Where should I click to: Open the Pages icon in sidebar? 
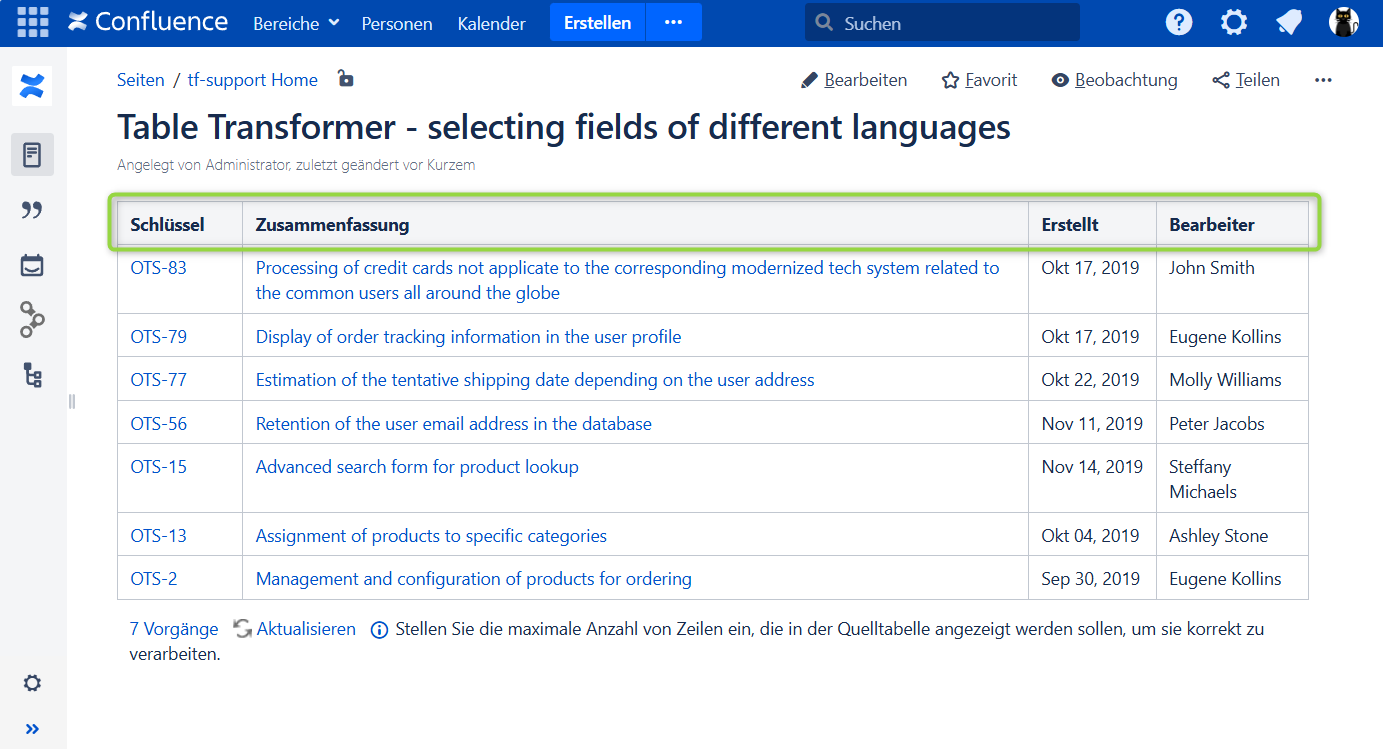[x=32, y=155]
